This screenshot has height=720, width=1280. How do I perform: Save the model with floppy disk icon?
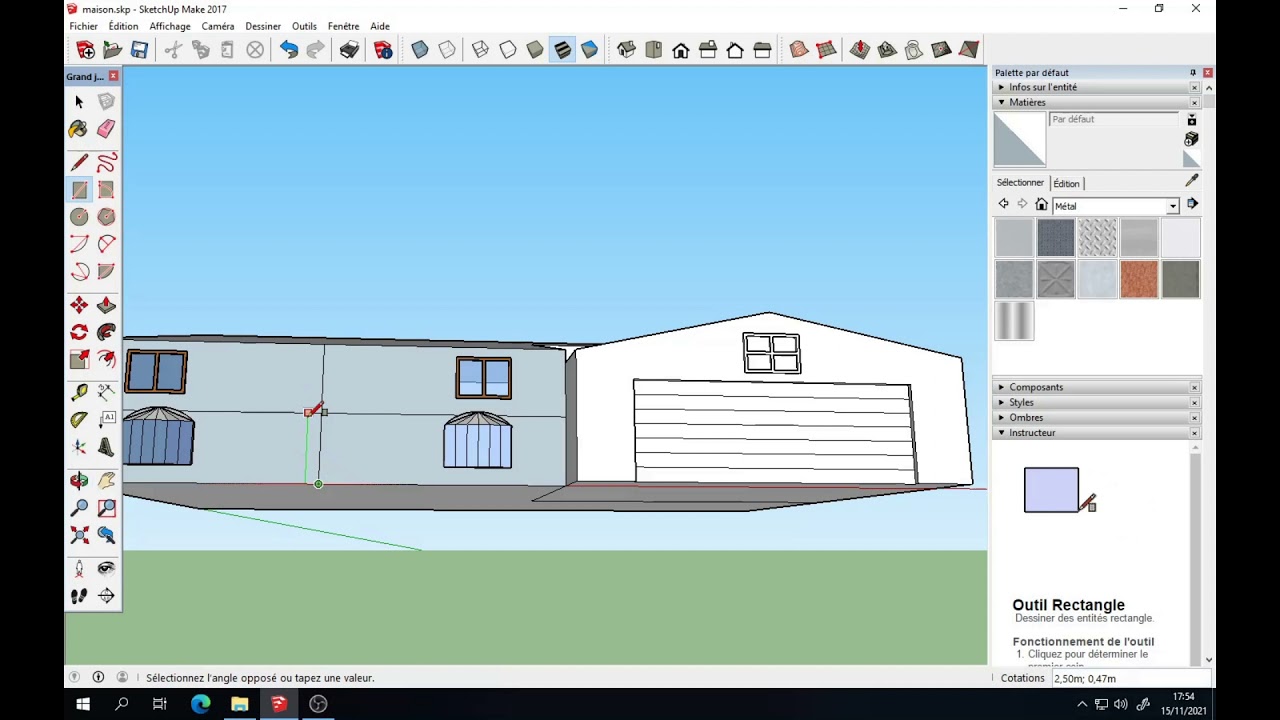click(x=140, y=50)
